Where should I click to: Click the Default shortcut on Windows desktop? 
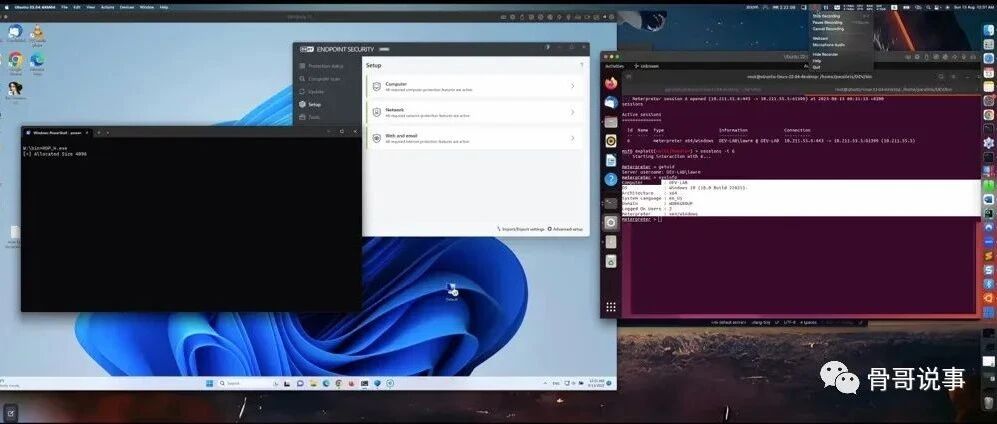click(451, 292)
